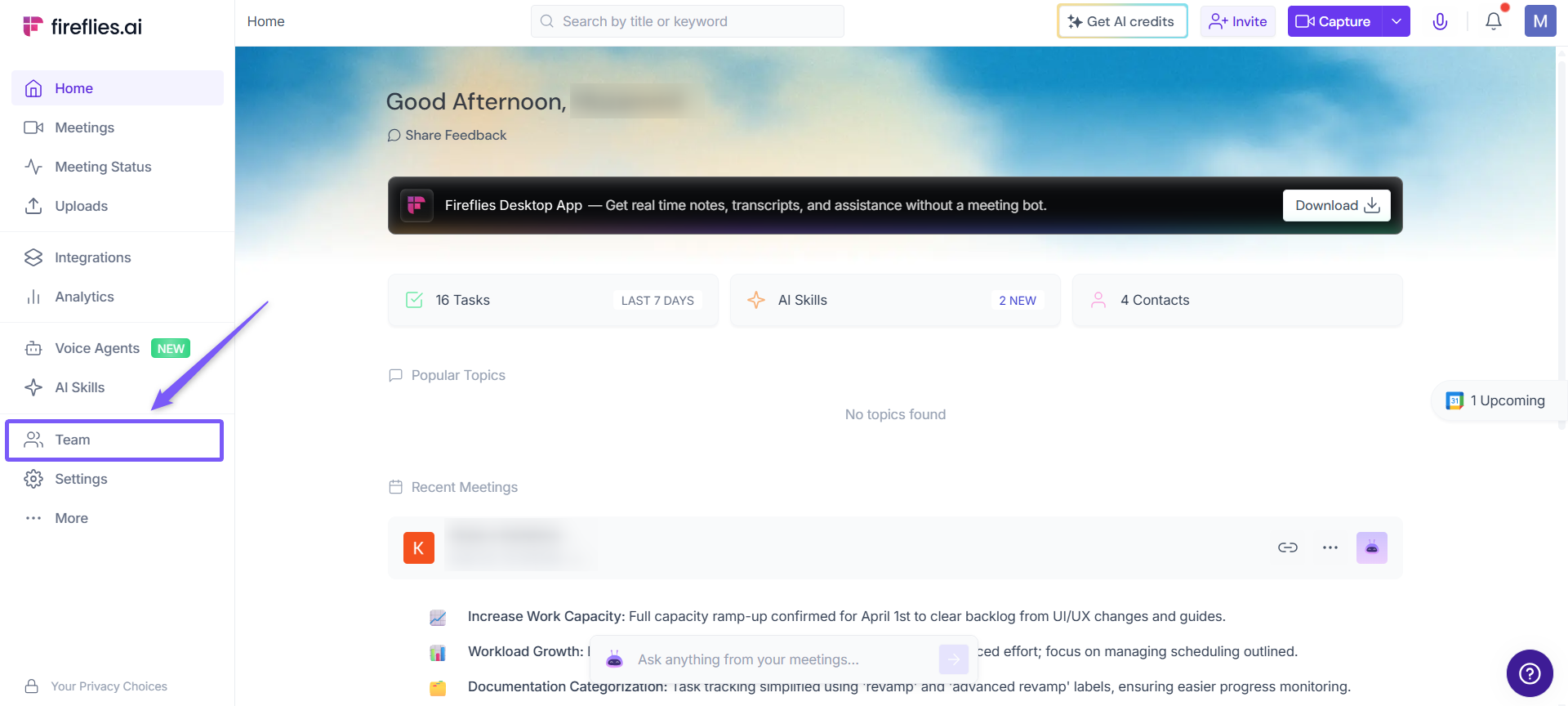The width and height of the screenshot is (1568, 706).
Task: Click the microphone record icon
Action: pyautogui.click(x=1440, y=21)
